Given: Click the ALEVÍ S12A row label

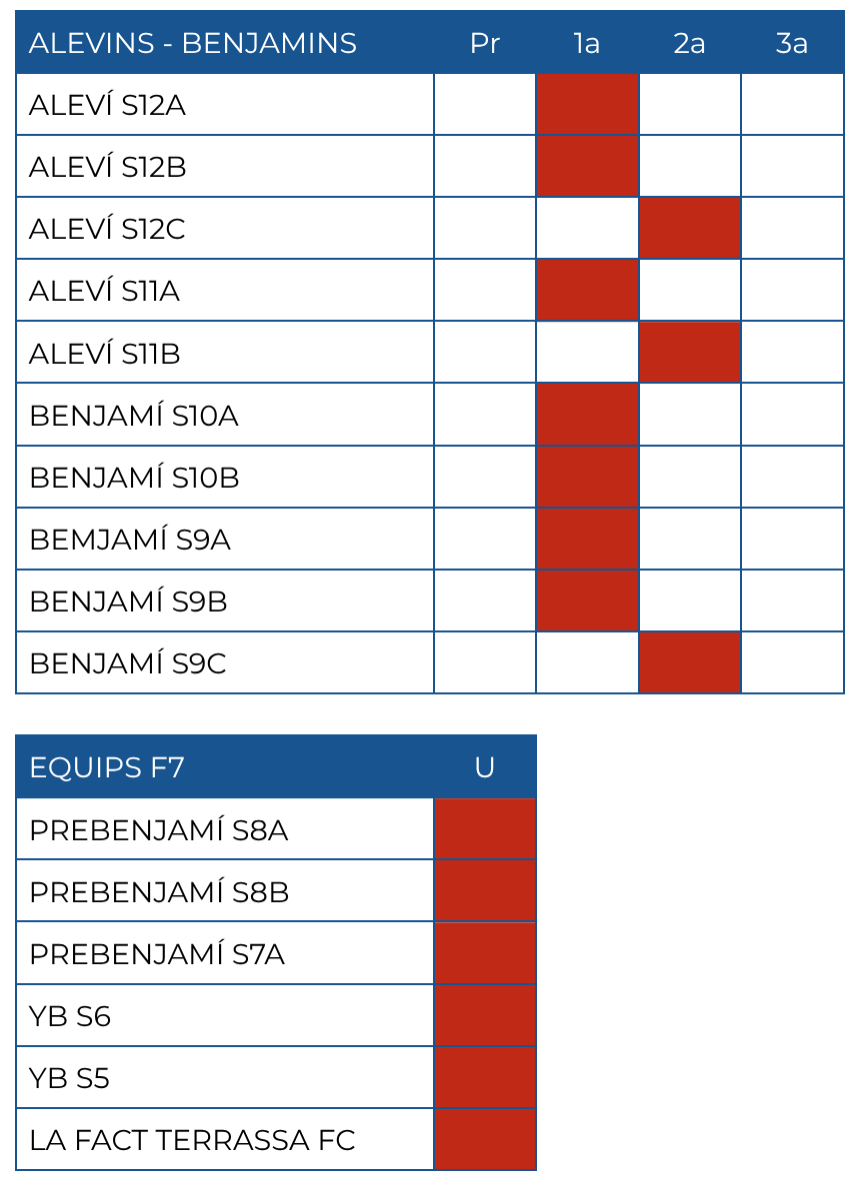Looking at the screenshot, I should point(108,105).
